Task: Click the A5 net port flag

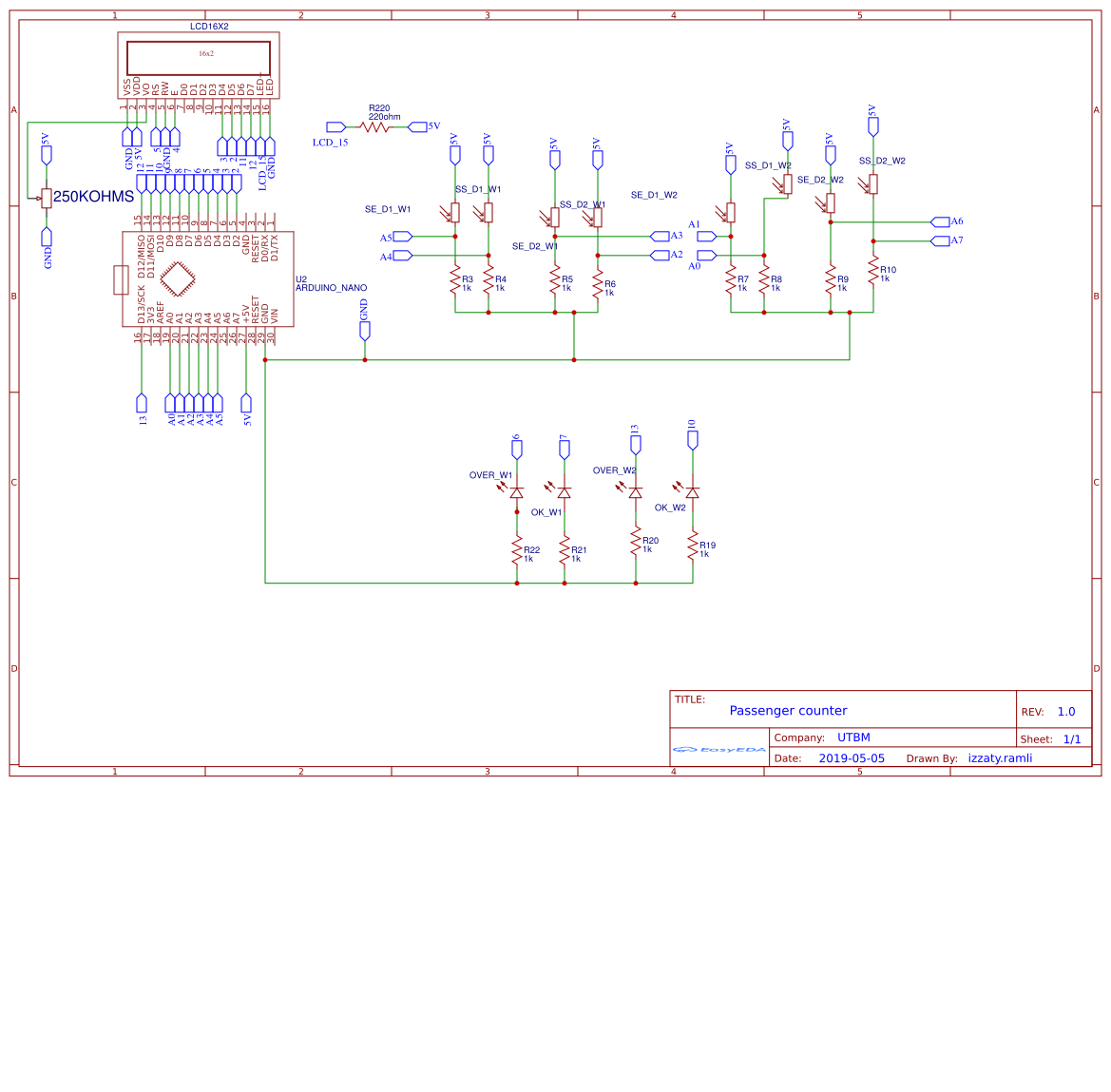Action: point(402,236)
